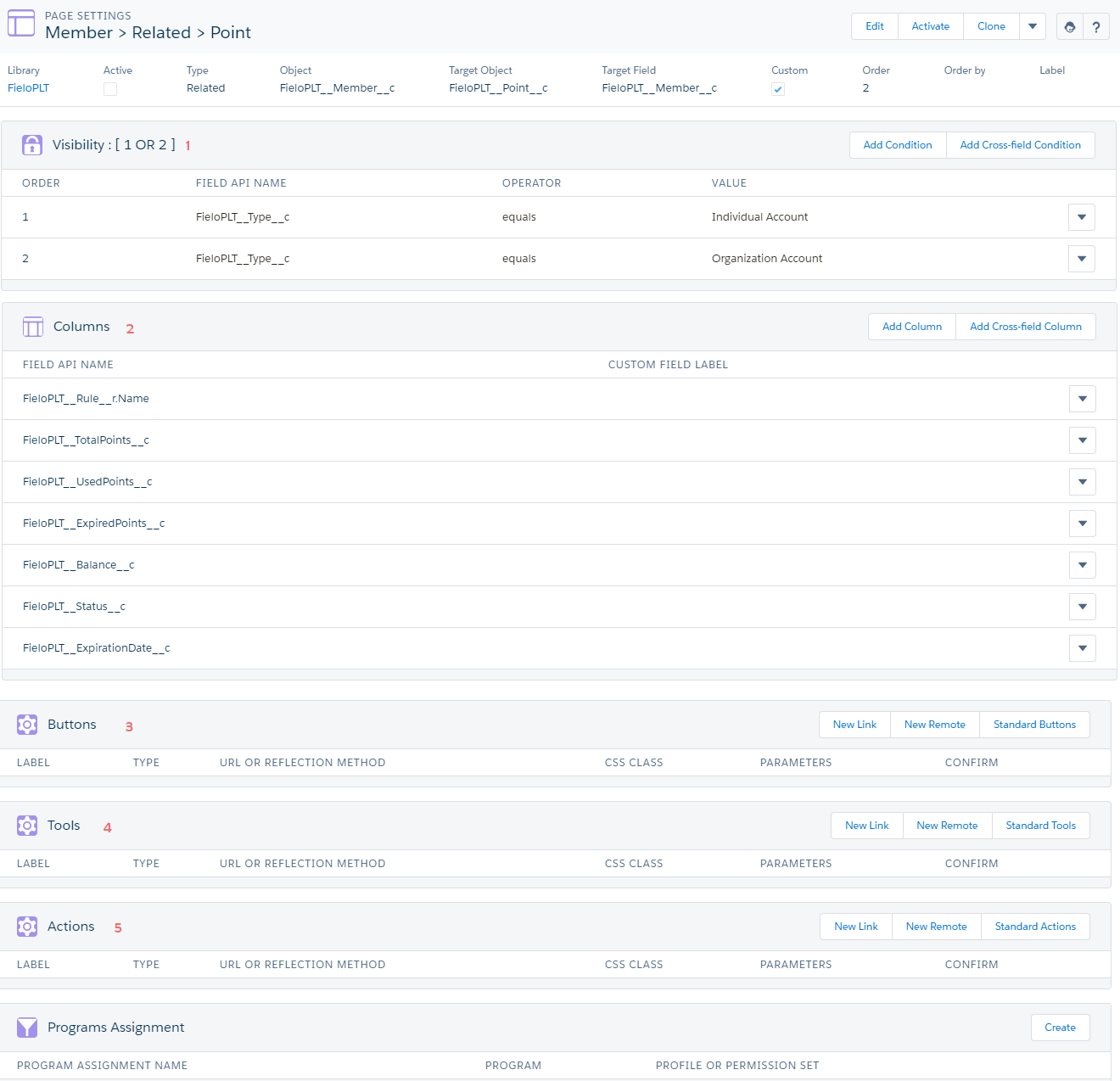Click New Link in Actions section
The image size is (1120, 1081).
pos(856,927)
